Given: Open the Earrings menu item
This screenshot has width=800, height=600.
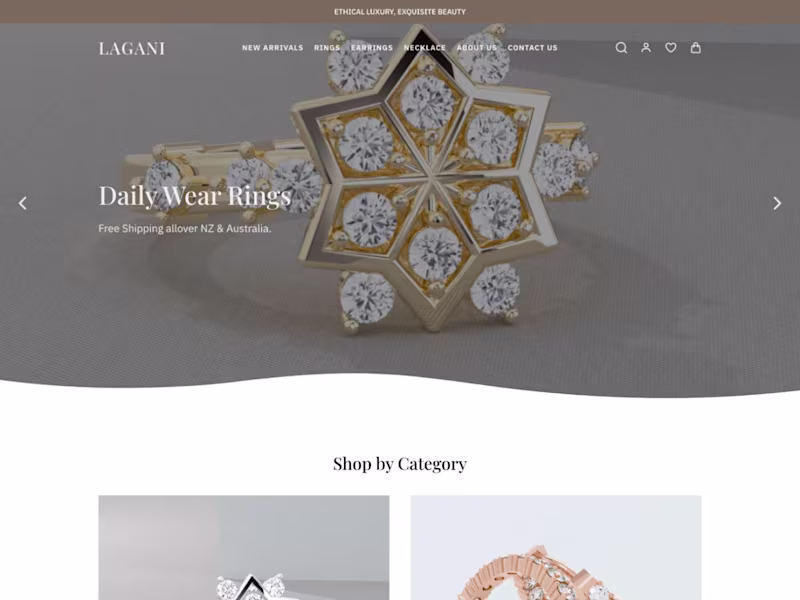Looking at the screenshot, I should (x=372, y=48).
